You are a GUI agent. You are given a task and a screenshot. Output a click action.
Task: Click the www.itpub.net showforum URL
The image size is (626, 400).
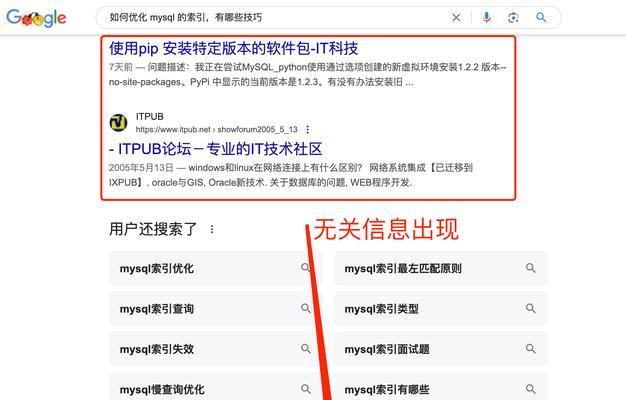click(x=217, y=129)
